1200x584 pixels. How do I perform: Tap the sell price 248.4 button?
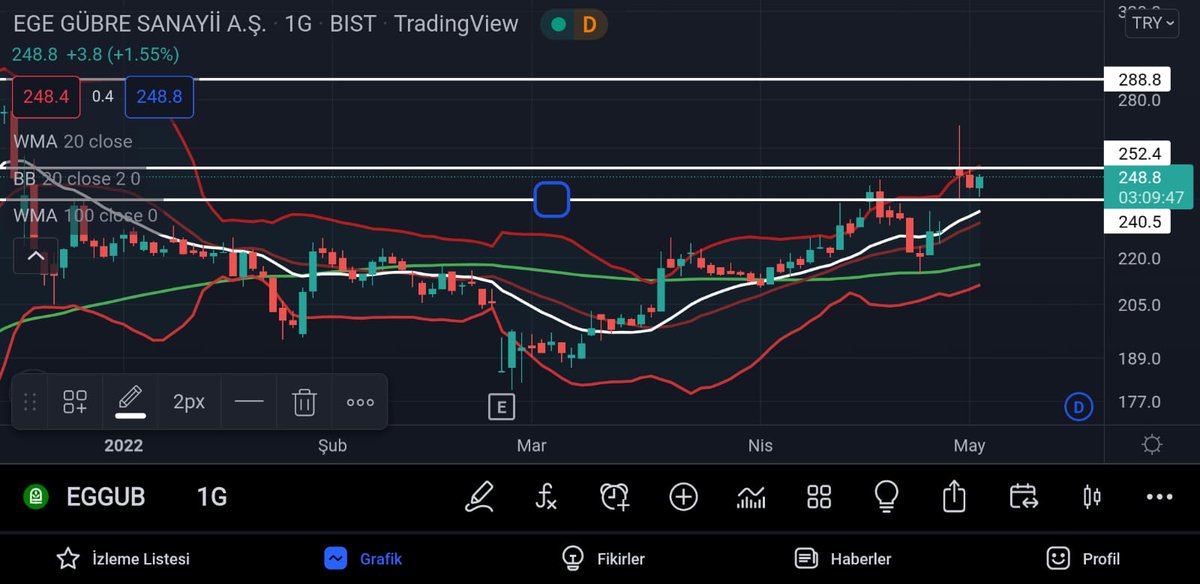(x=46, y=97)
